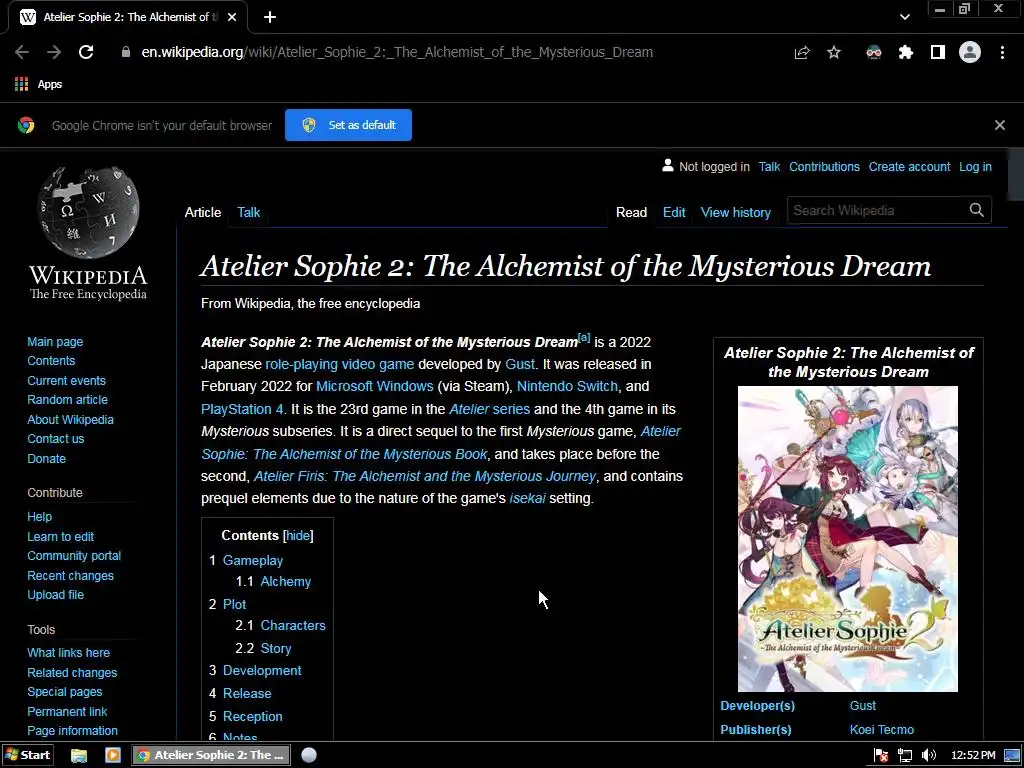Open the Contributions link
This screenshot has width=1024, height=768.
(824, 167)
